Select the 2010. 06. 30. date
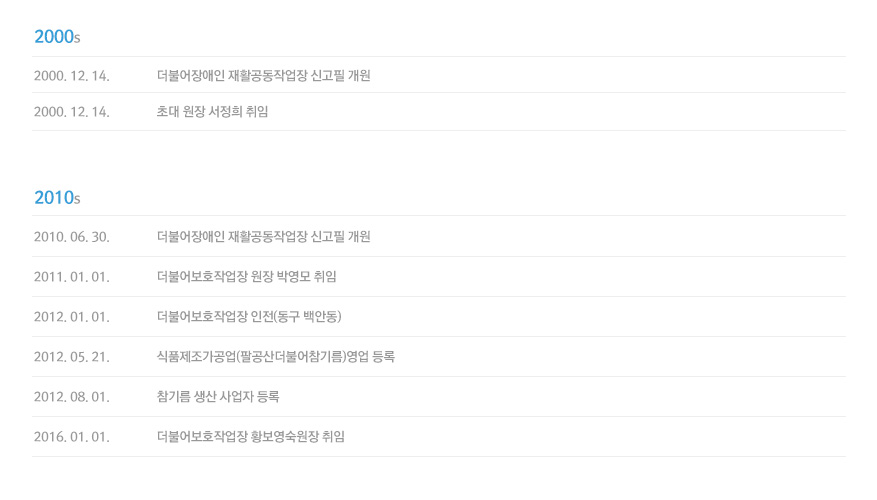The width and height of the screenshot is (877, 500). [x=71, y=237]
